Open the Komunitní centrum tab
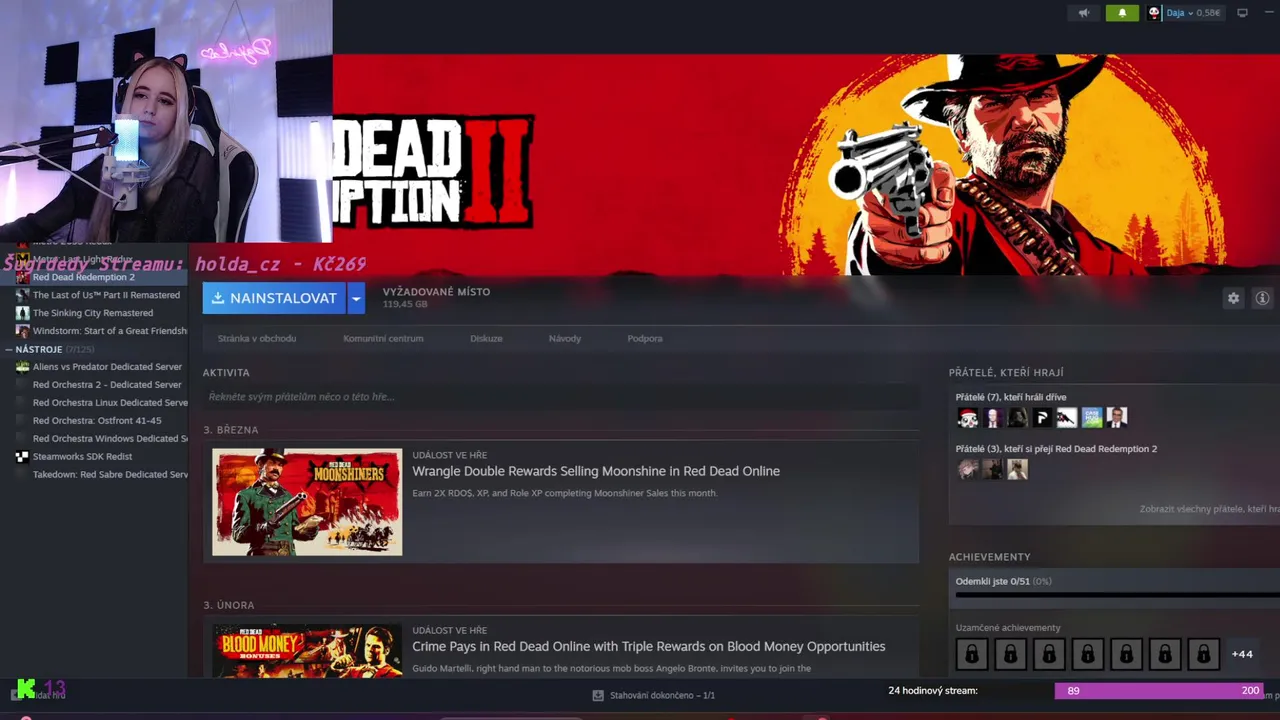The width and height of the screenshot is (1280, 720). point(383,338)
